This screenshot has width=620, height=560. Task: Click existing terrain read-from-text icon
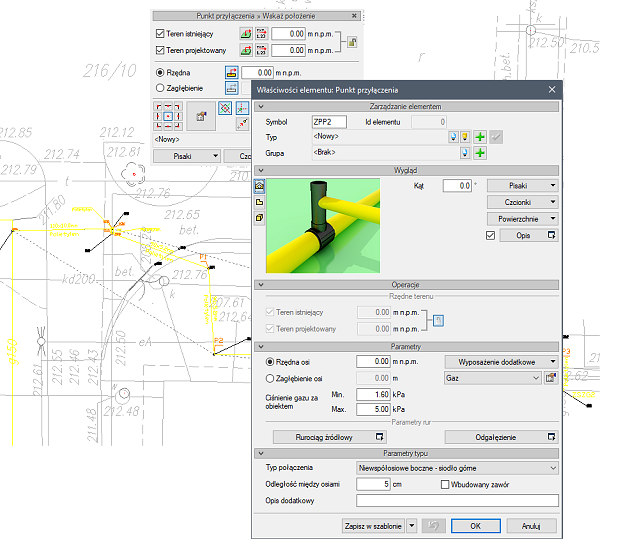[x=261, y=34]
